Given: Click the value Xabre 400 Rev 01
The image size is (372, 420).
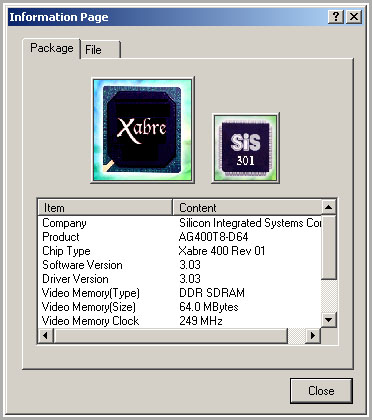Looking at the screenshot, I should point(222,251).
